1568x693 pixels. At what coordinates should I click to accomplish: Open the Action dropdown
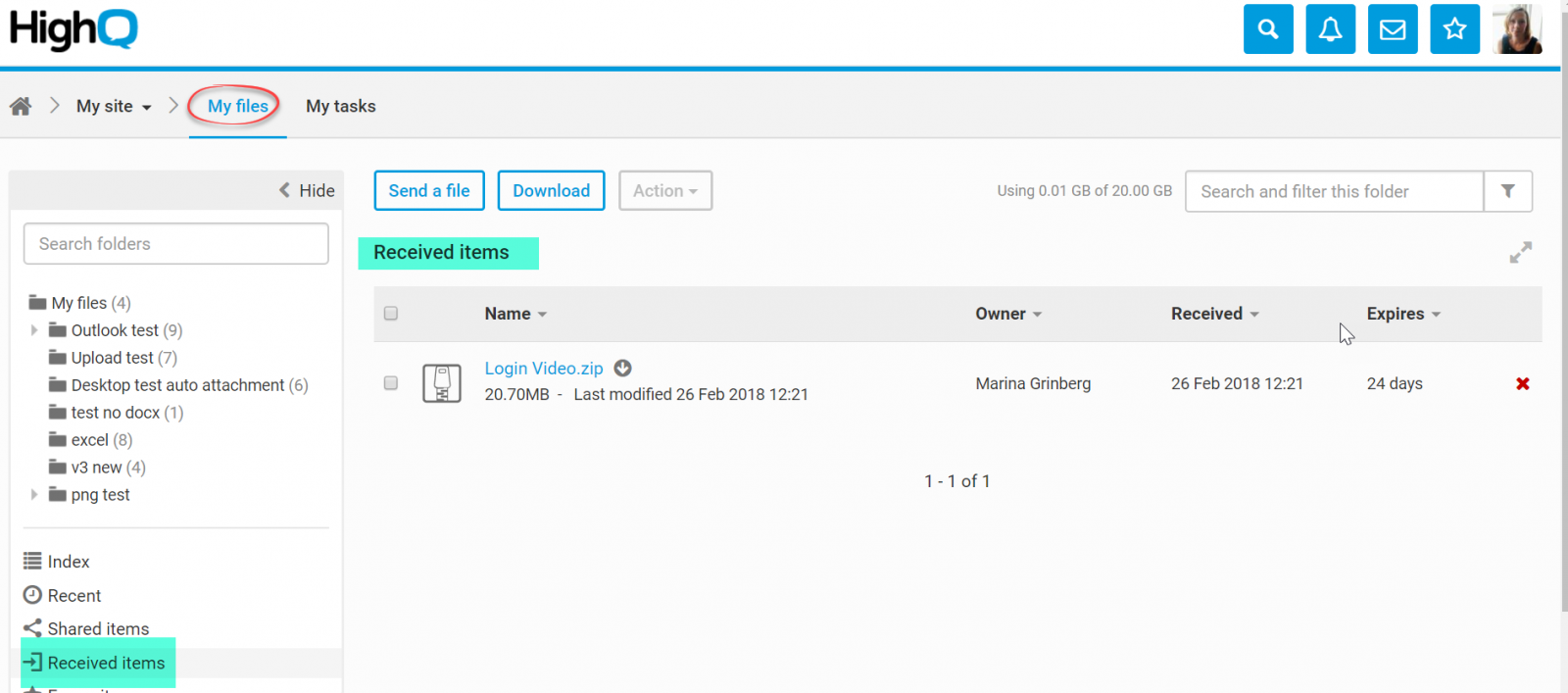[664, 191]
